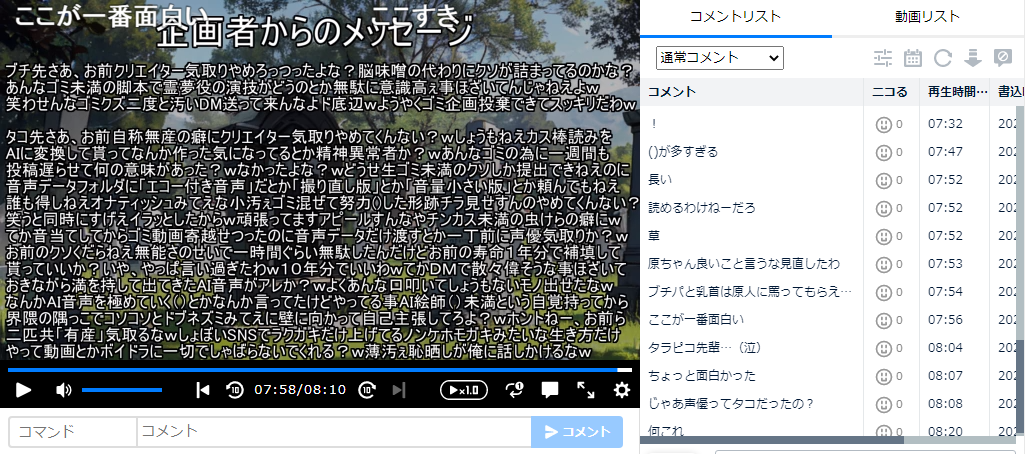Click the コメント submit button
1025x454 pixels.
577,431
